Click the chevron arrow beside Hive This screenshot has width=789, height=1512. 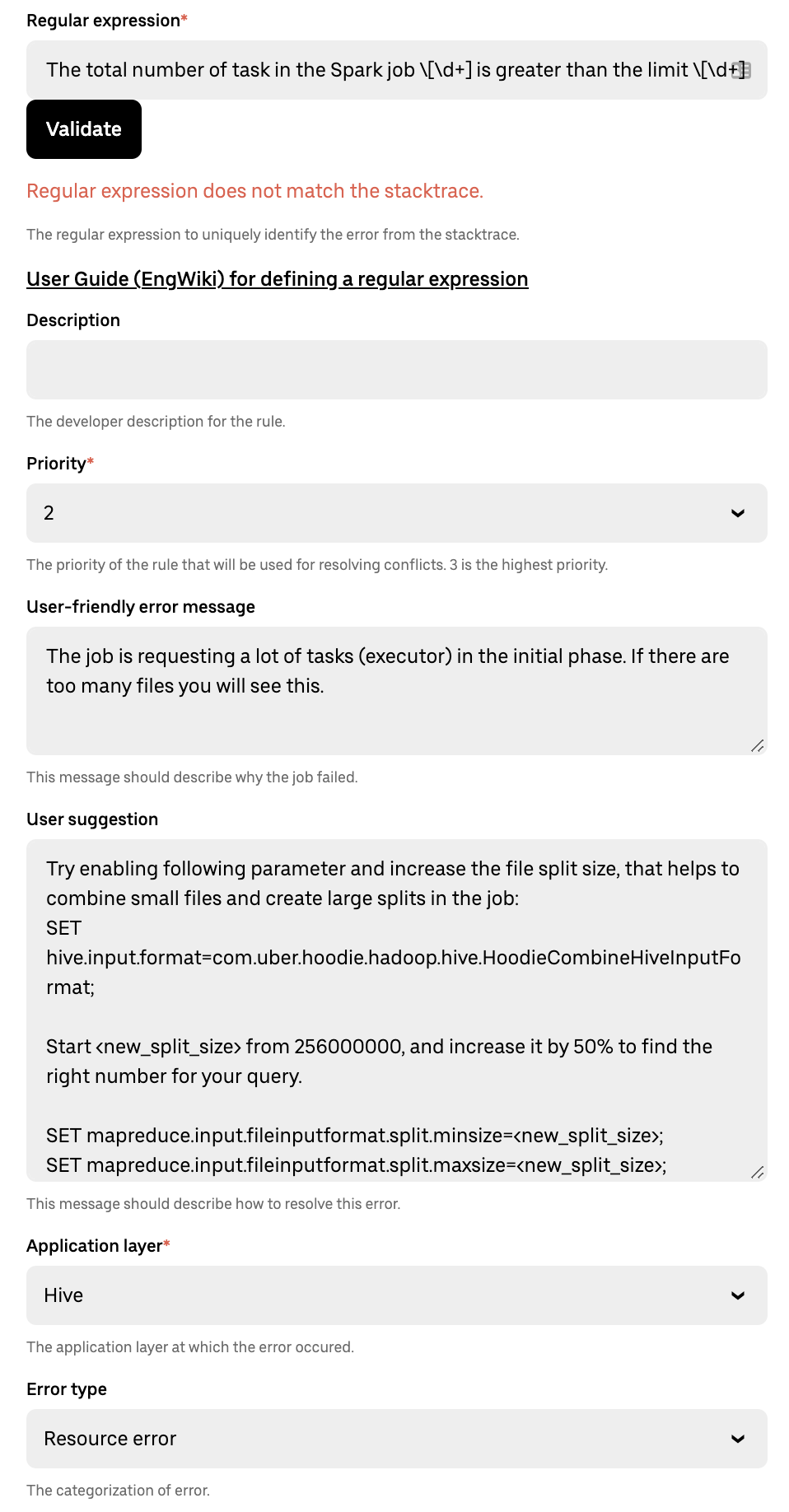738,1295
